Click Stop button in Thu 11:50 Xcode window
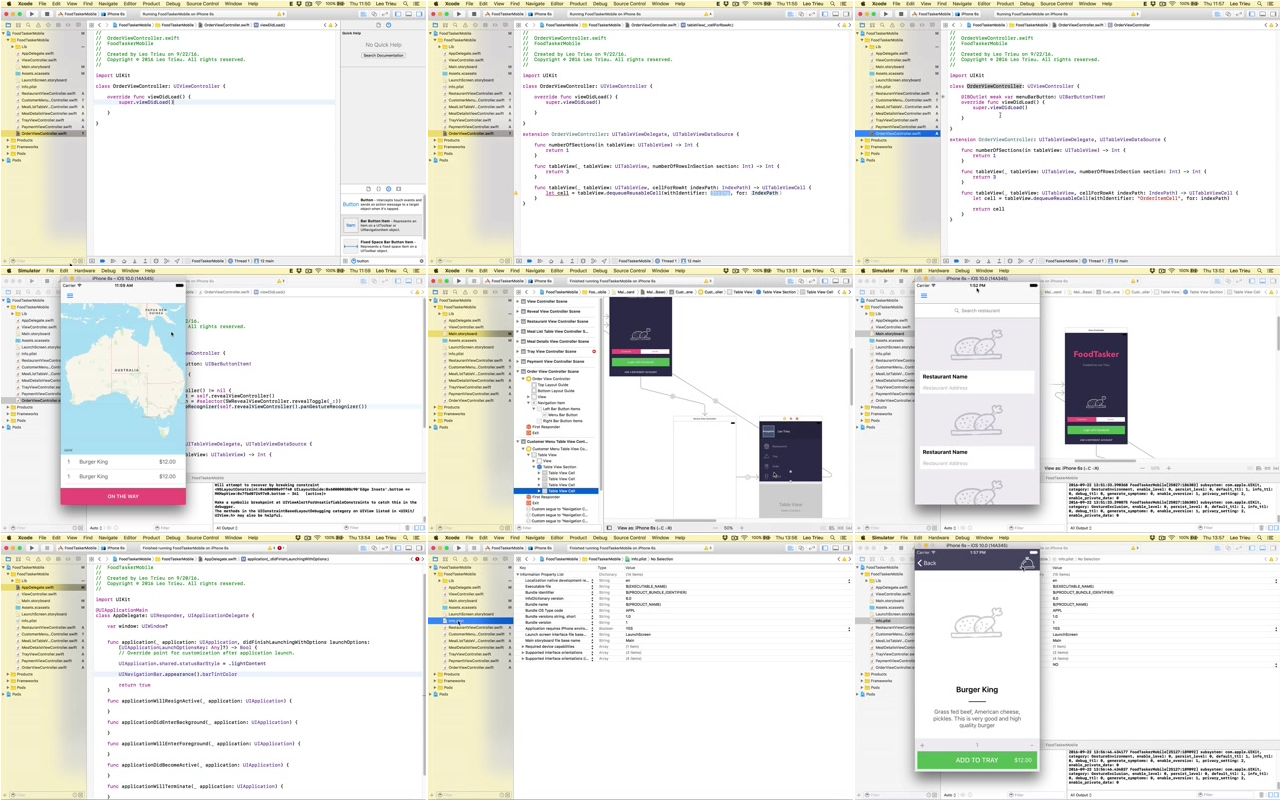 [x=47, y=14]
